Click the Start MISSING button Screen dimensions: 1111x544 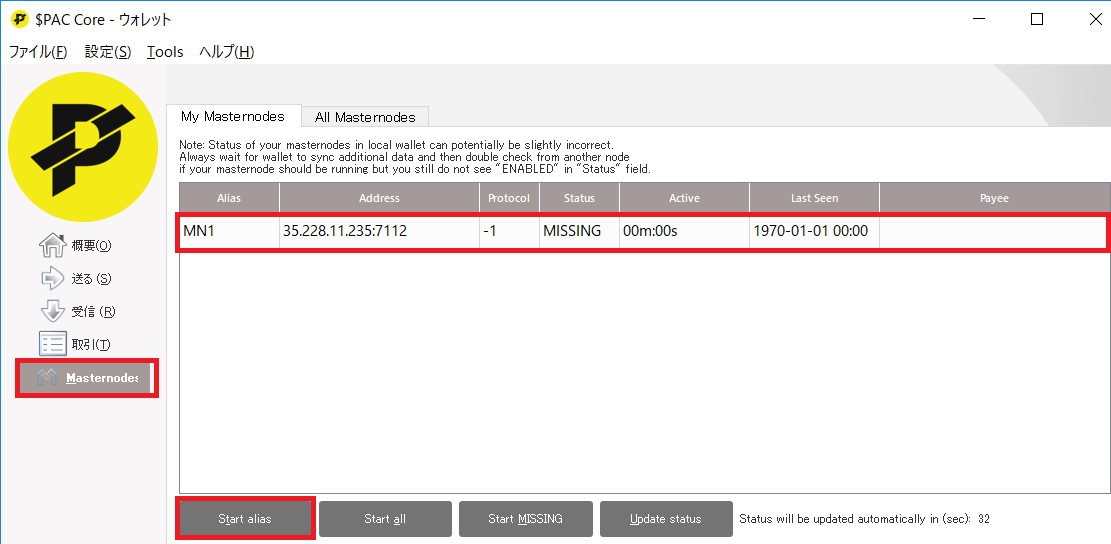click(525, 519)
